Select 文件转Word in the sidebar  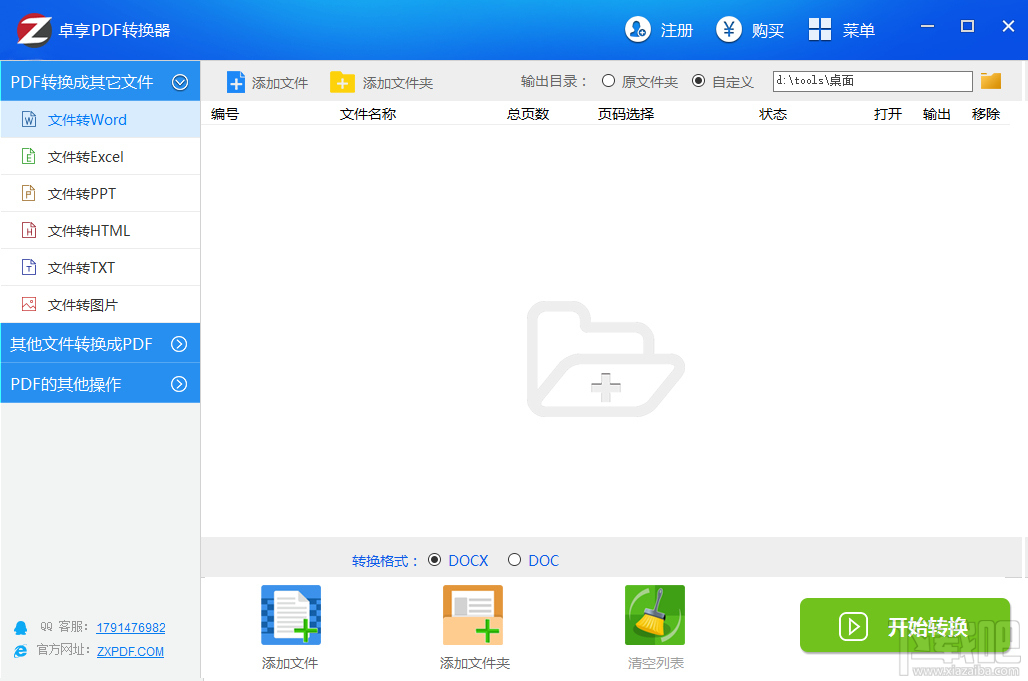click(x=100, y=119)
